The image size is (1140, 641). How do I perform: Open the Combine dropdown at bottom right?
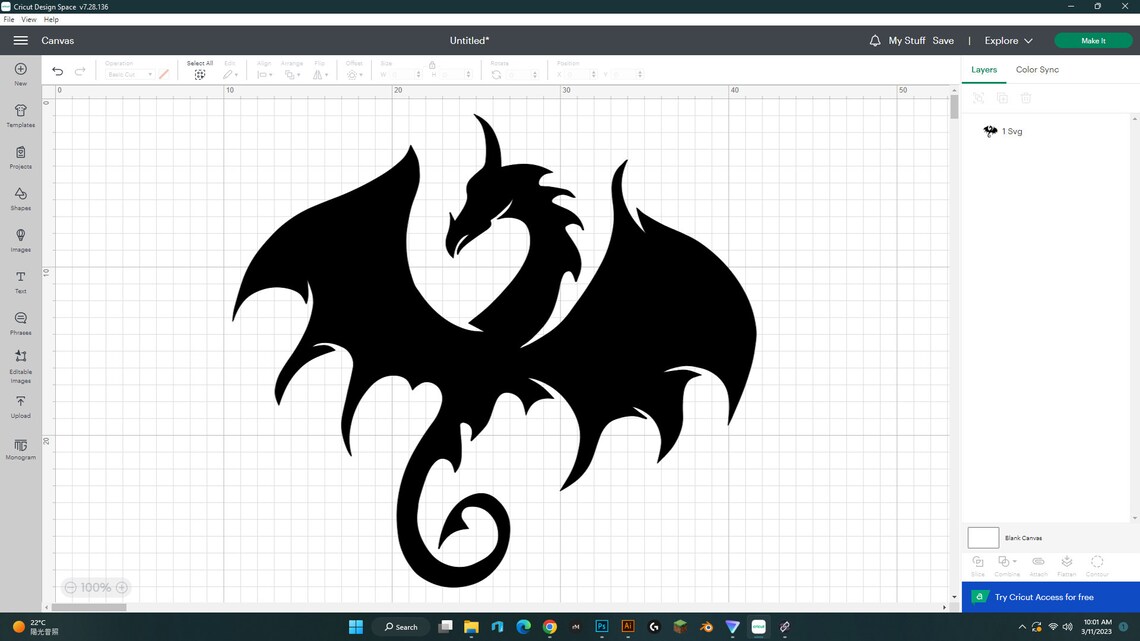1007,563
